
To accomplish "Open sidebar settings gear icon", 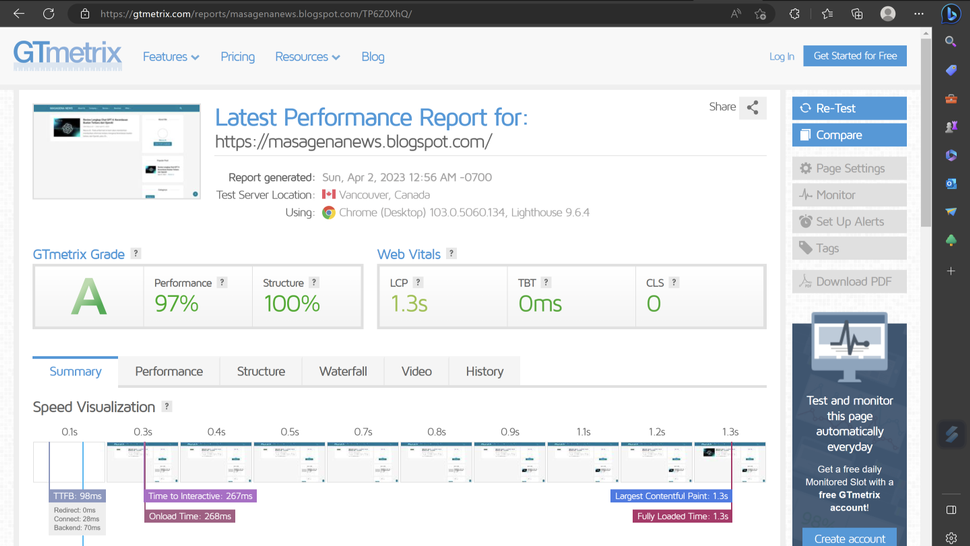I will click(x=951, y=537).
